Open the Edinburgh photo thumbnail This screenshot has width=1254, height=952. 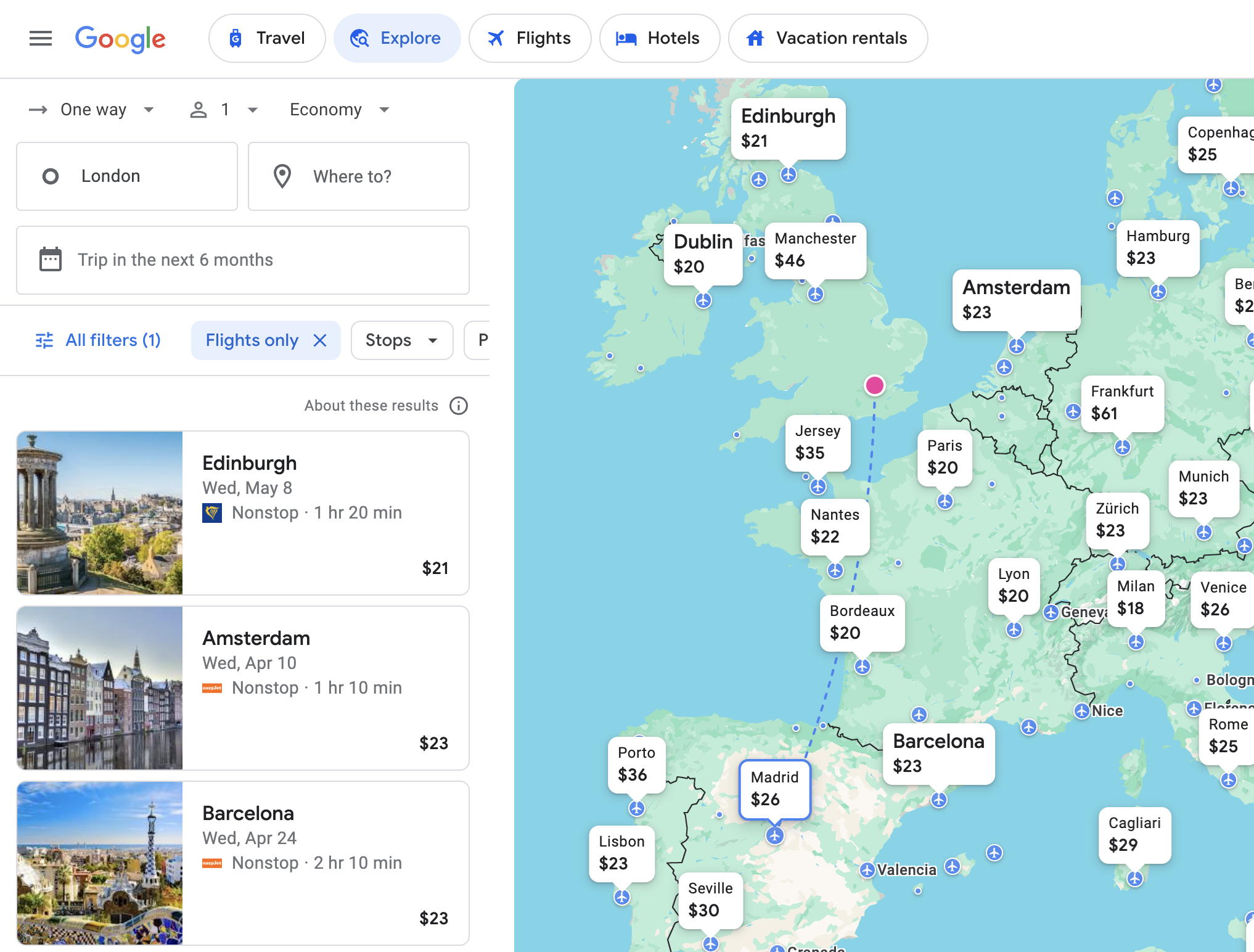pos(100,513)
